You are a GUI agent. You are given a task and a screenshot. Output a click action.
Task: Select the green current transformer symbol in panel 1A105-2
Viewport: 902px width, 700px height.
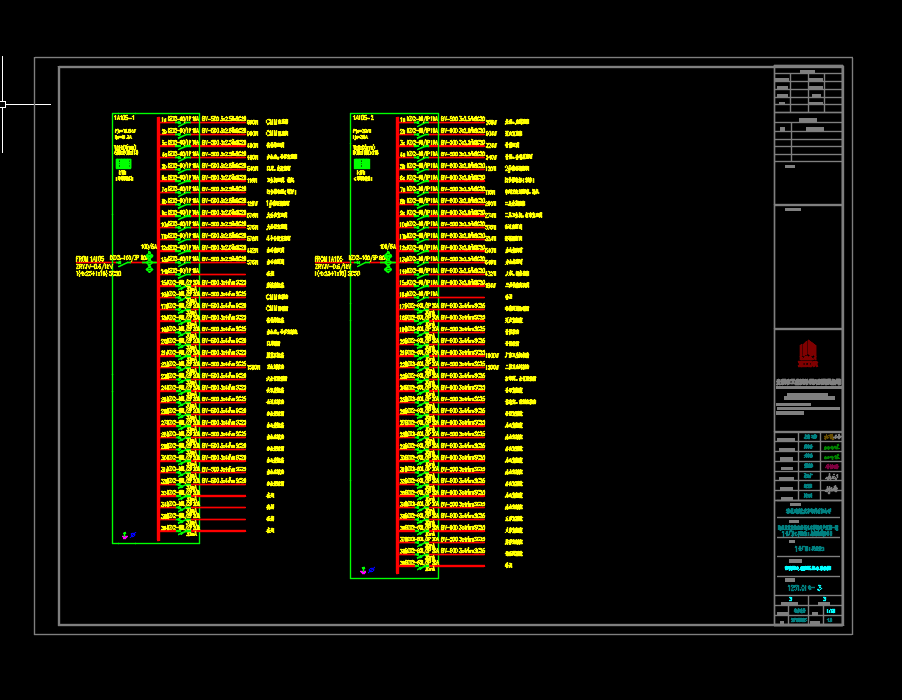pos(388,261)
